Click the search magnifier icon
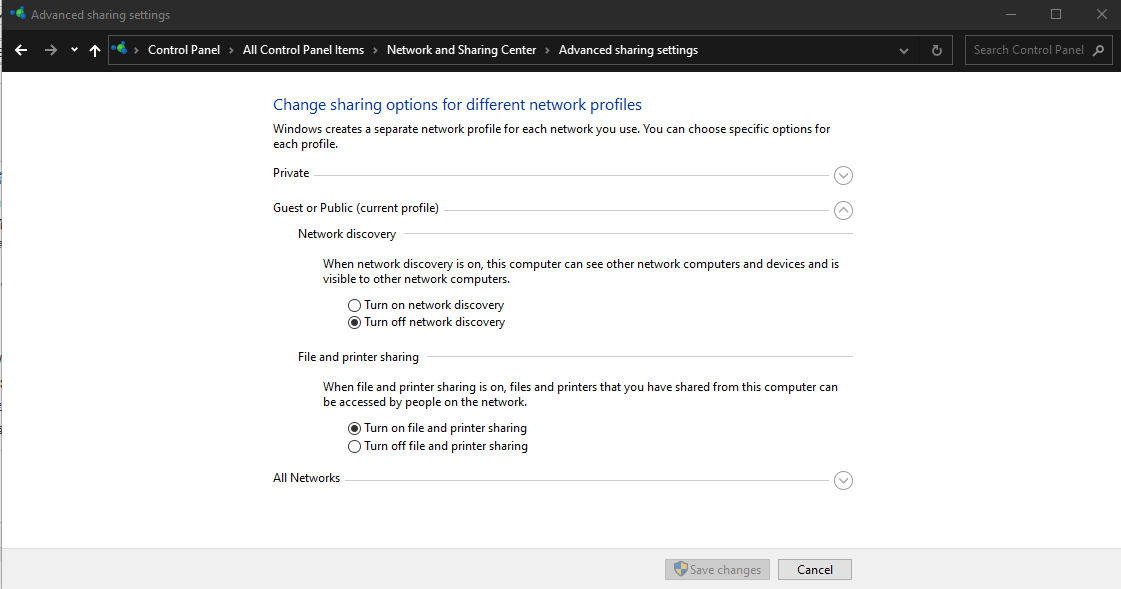Screen dimensions: 1121x589 1098,50
